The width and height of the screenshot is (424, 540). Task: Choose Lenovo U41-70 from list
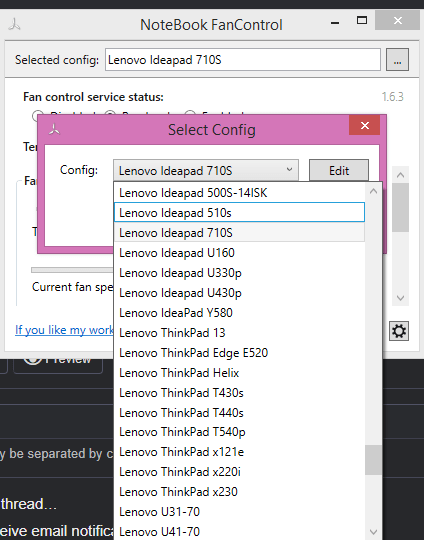click(x=239, y=531)
